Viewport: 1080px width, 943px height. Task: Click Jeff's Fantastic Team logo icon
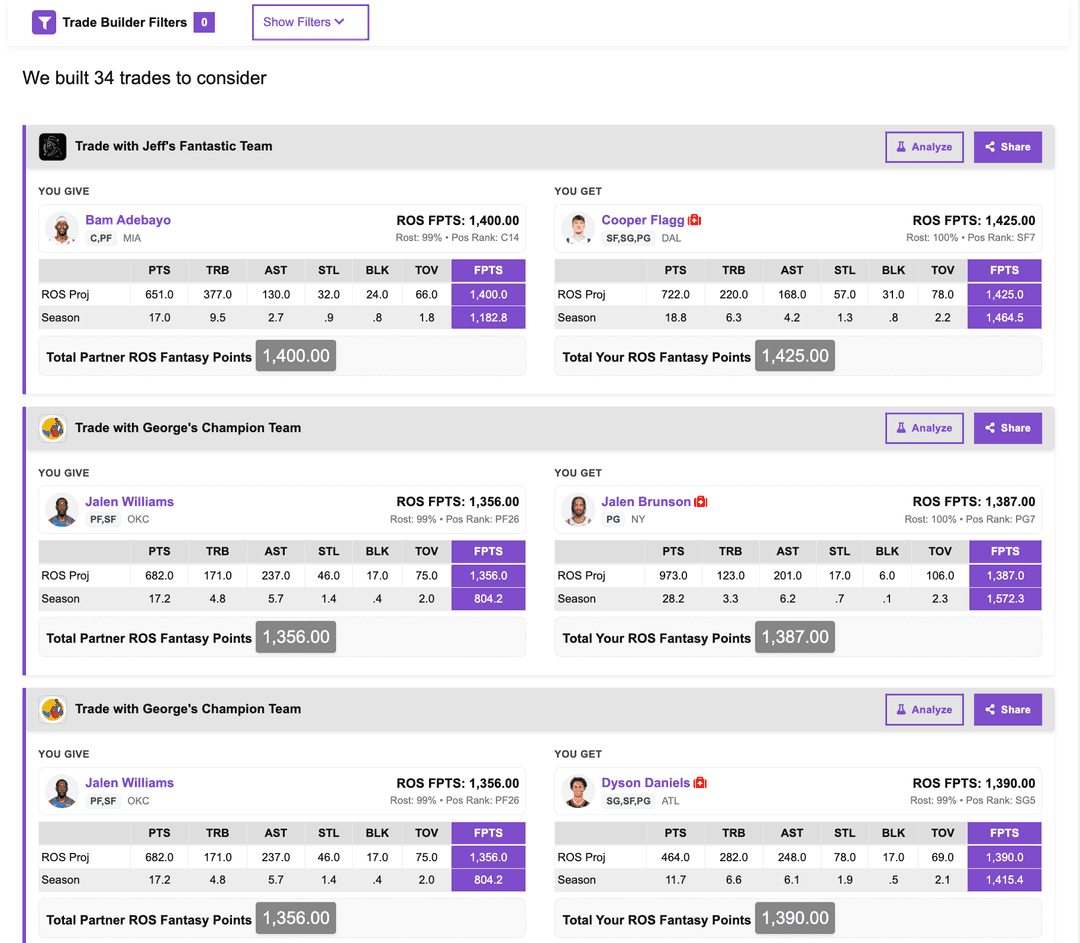53,146
